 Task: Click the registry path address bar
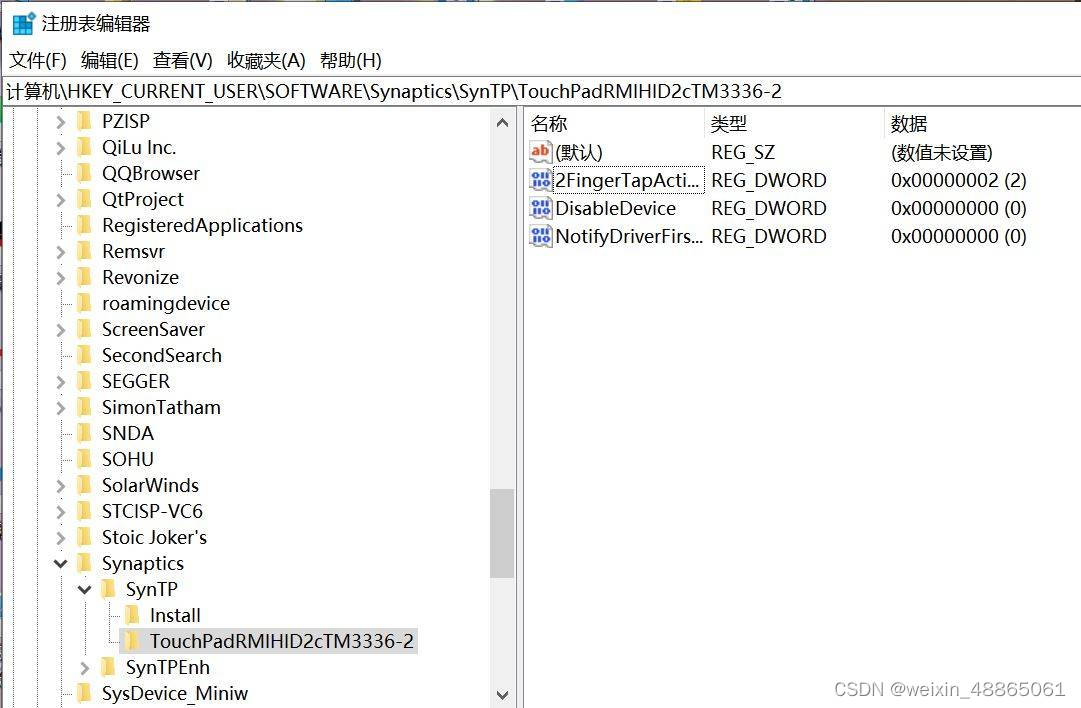pyautogui.click(x=540, y=91)
